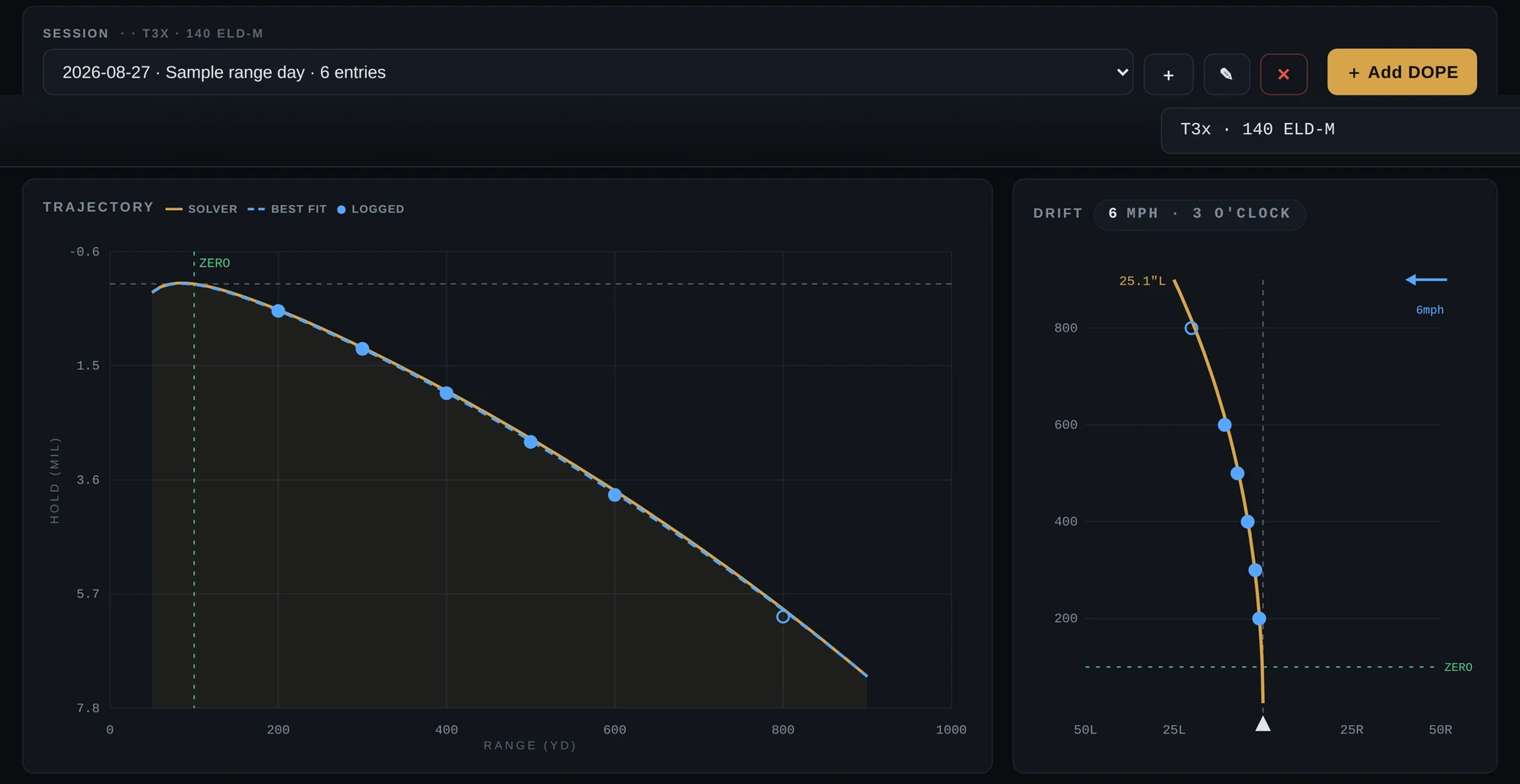Click the green ZERO label on trajectory chart
This screenshot has height=784, width=1520.
coord(214,263)
